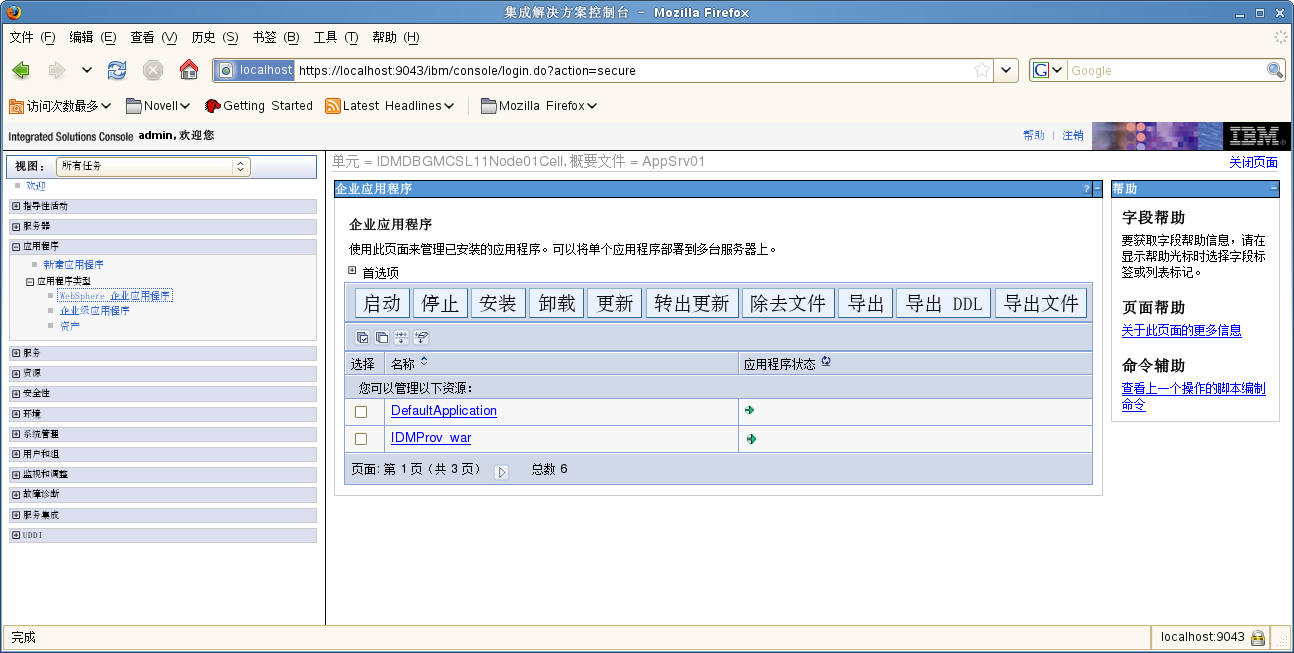Click the 导出 DDL button
This screenshot has height=653, width=1294.
point(944,304)
